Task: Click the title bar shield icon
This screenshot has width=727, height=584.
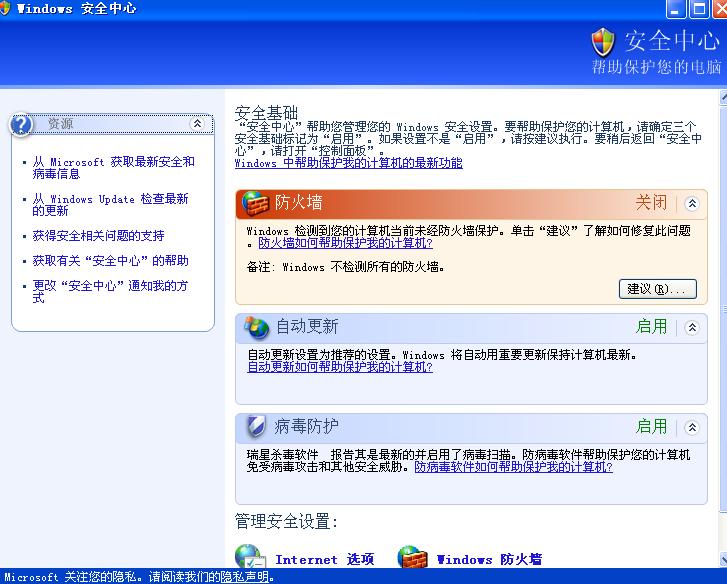Action: pos(5,8)
